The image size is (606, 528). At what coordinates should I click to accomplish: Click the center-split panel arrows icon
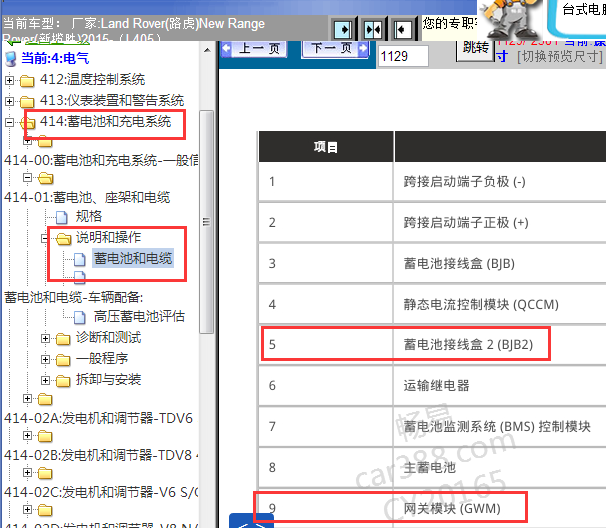pos(373,29)
